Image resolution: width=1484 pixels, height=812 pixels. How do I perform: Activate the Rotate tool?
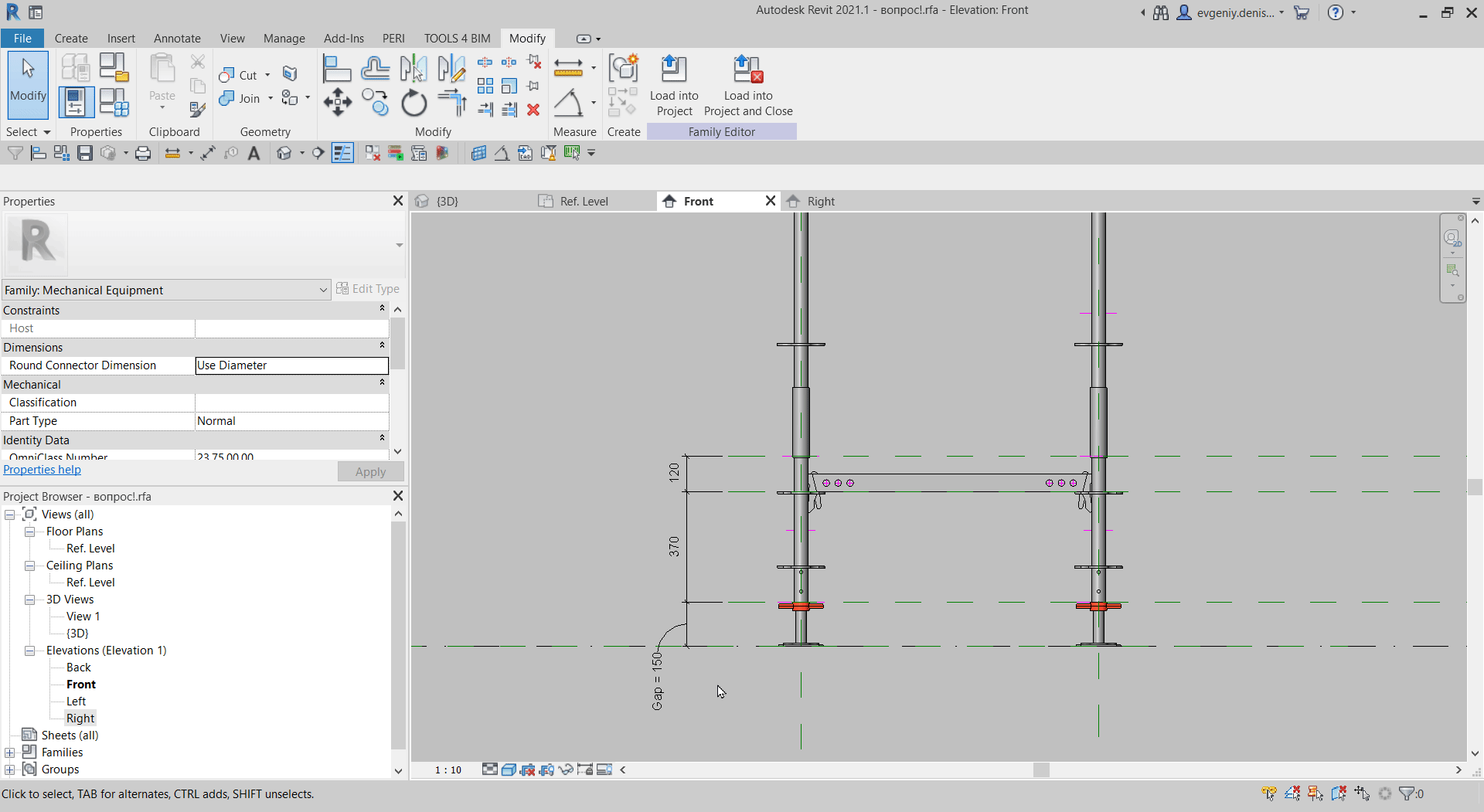[414, 103]
